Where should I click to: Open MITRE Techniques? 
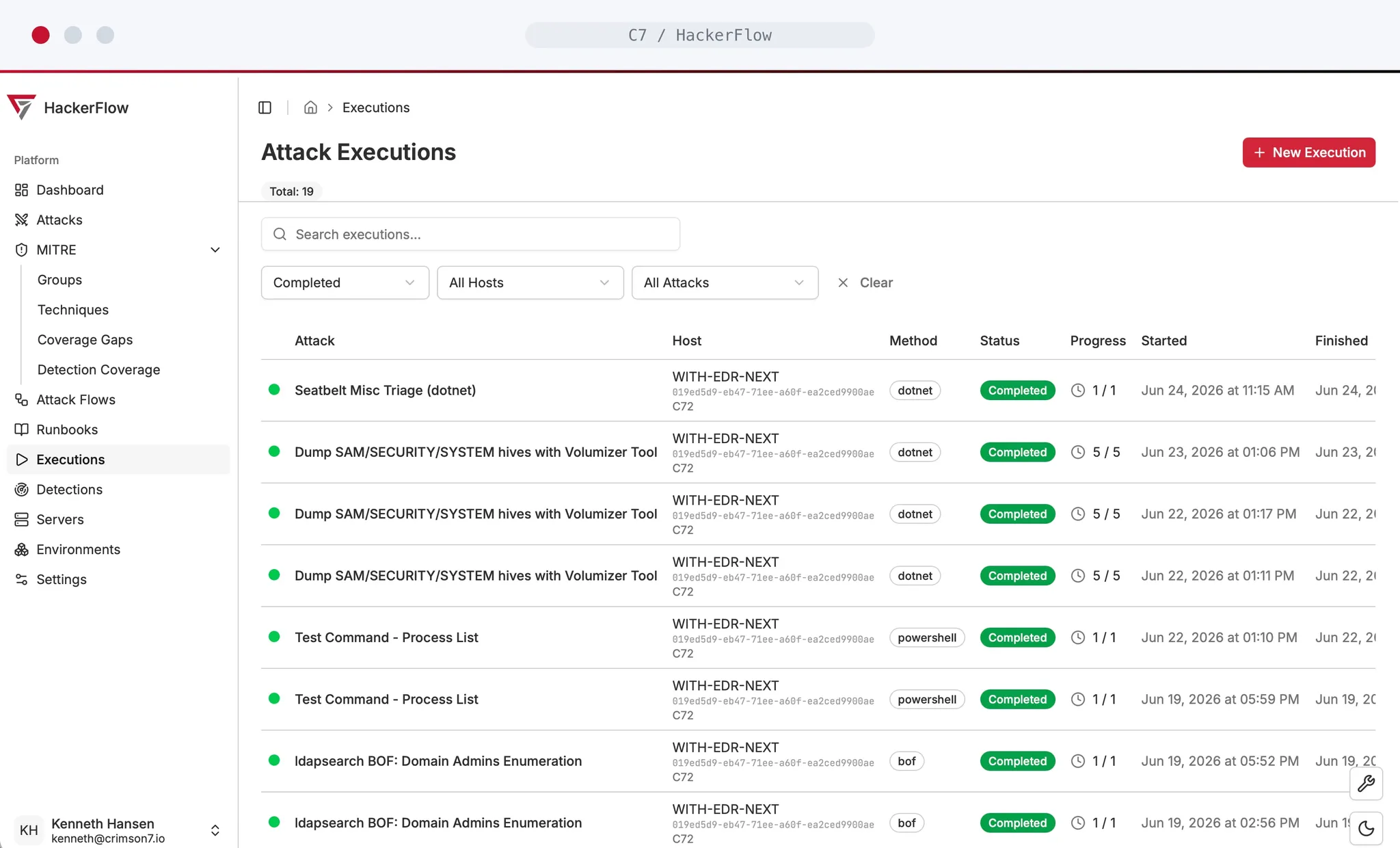click(72, 310)
